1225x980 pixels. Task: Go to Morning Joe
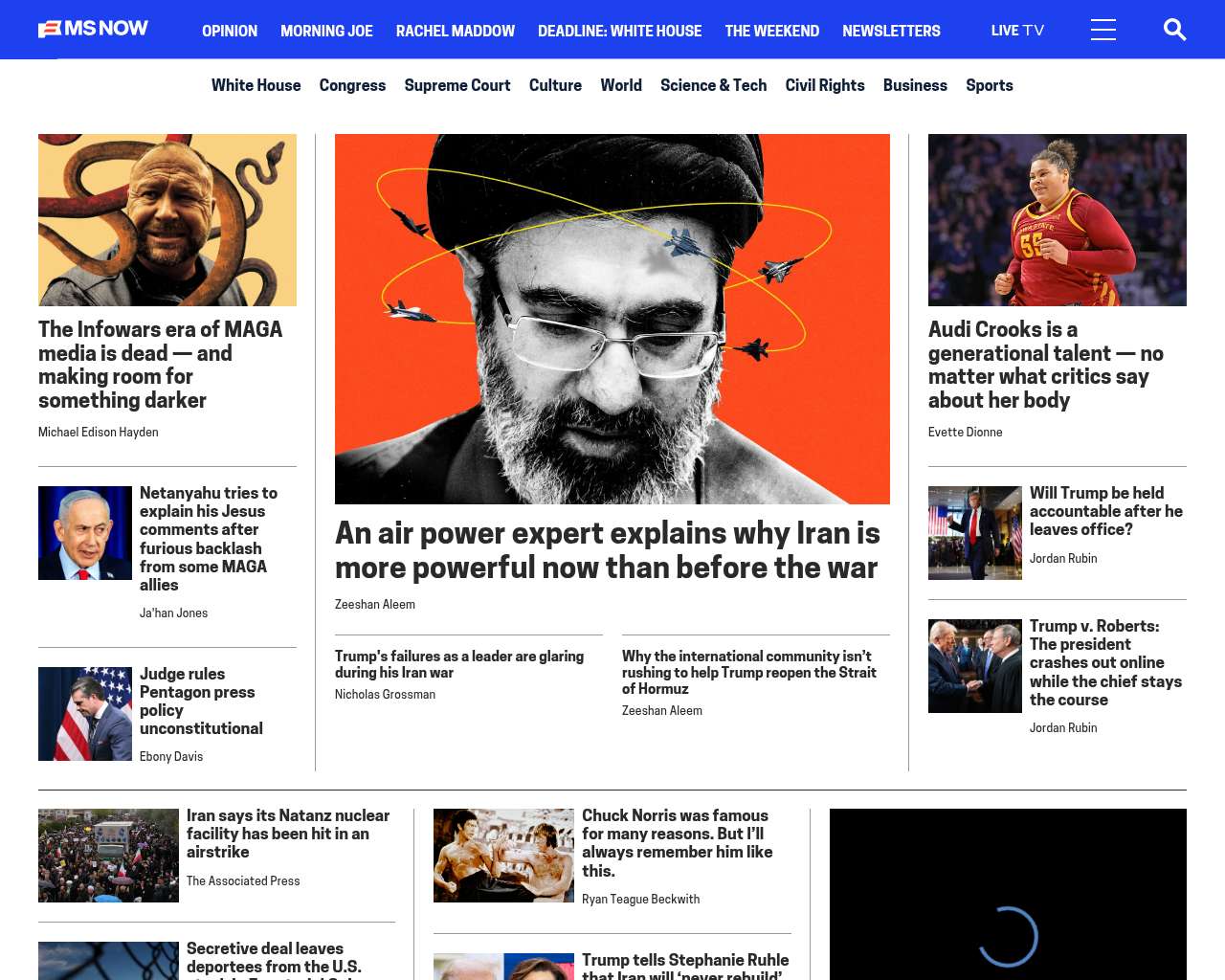pyautogui.click(x=326, y=31)
